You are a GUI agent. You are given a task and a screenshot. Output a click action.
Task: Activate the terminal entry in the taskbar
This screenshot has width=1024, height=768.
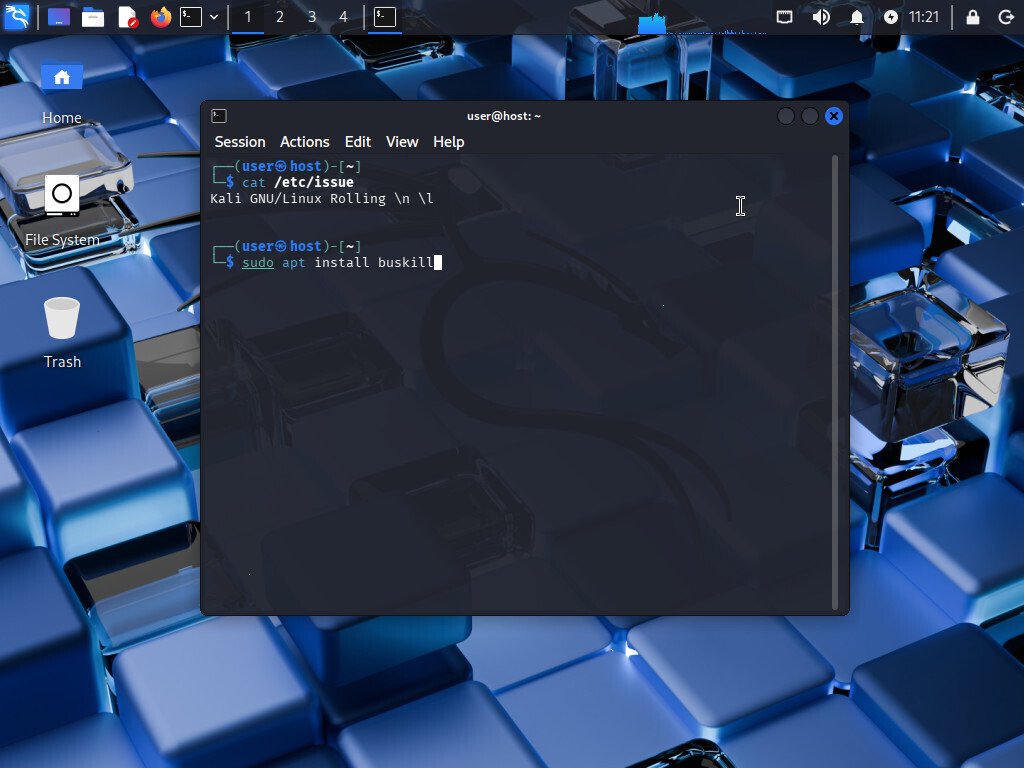click(x=385, y=17)
